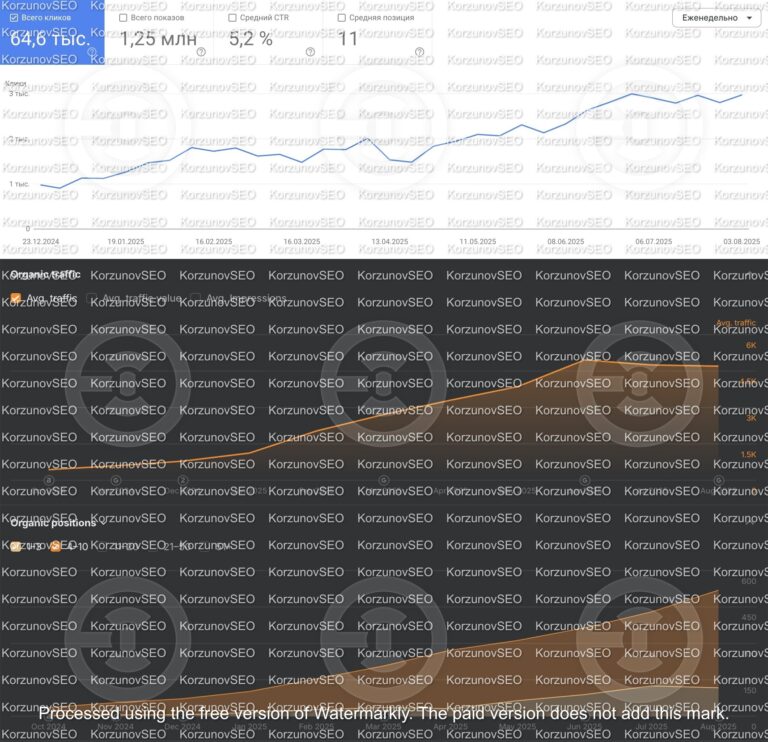Click the 19.01.2025 axis date
This screenshot has width=768, height=742.
(126, 241)
